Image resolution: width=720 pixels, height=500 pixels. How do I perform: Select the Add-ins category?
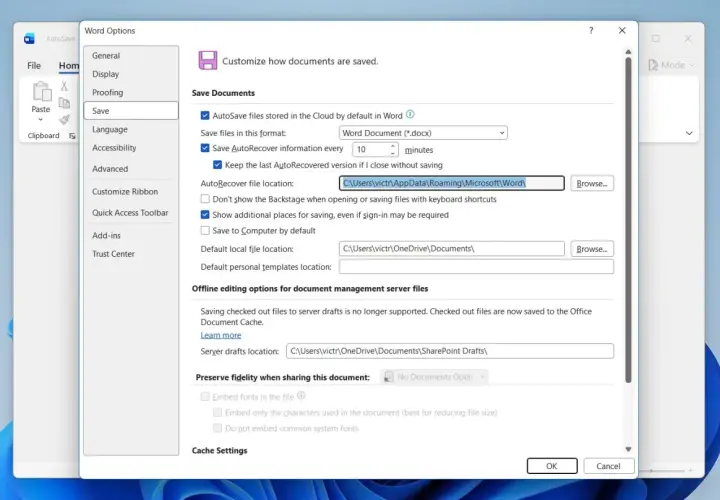(x=131, y=235)
